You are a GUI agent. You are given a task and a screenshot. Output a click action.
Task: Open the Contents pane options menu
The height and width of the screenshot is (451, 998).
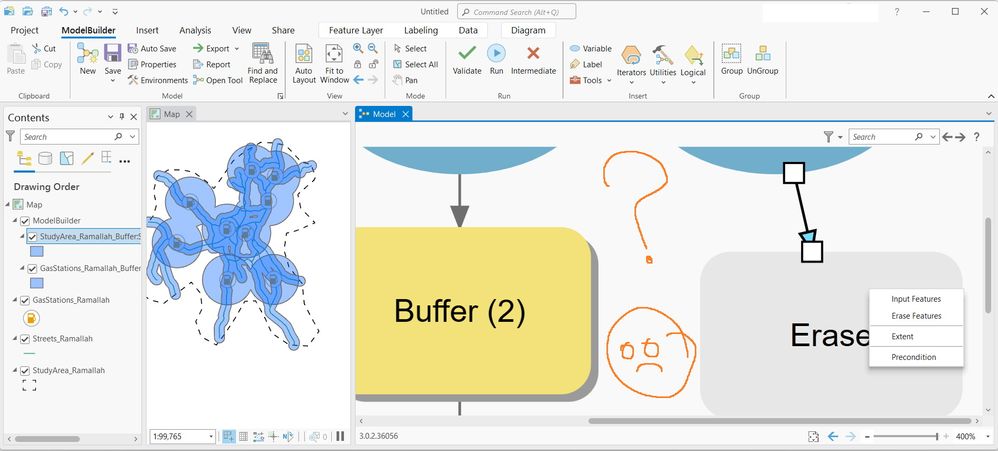110,117
